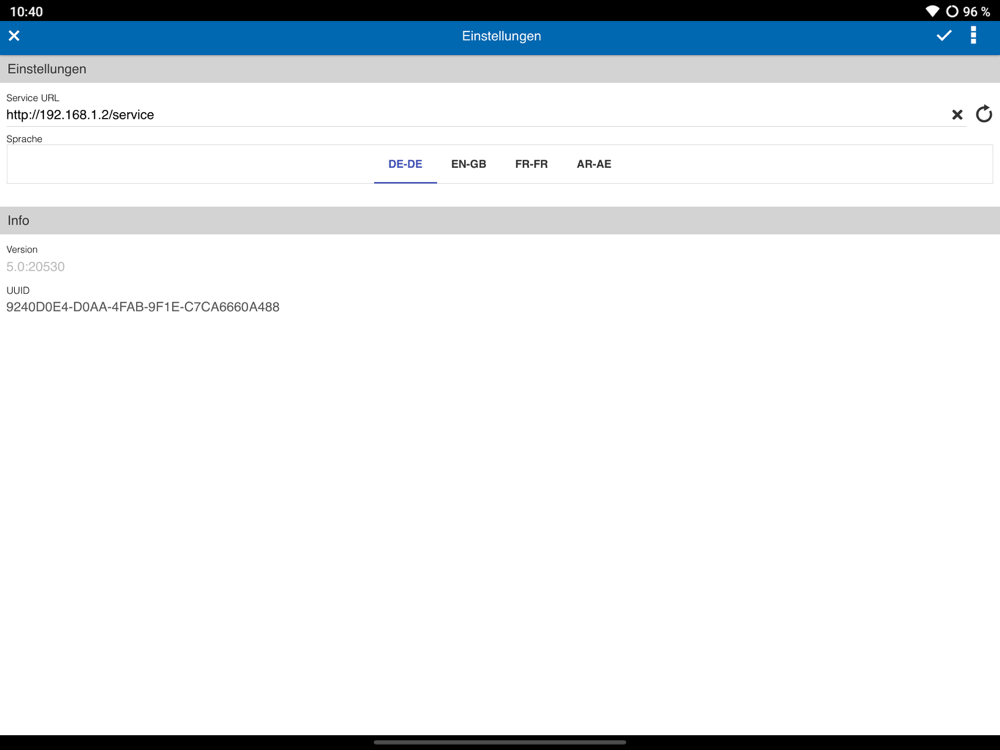The width and height of the screenshot is (1000, 750).
Task: Switch language to EN-GB
Action: tap(469, 164)
